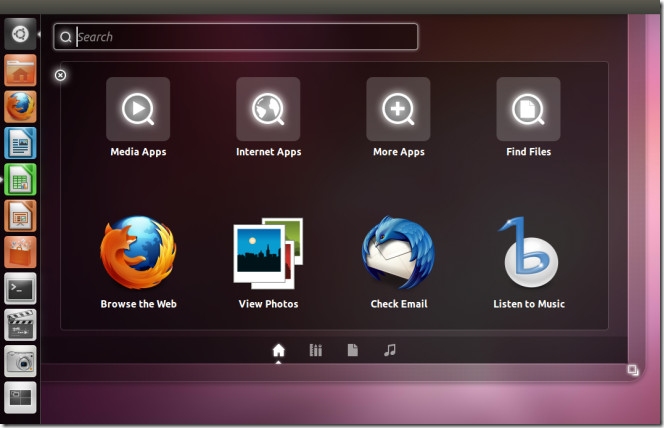Open LibreOffice Impress presentation launcher icon
The width and height of the screenshot is (664, 428).
coord(20,216)
